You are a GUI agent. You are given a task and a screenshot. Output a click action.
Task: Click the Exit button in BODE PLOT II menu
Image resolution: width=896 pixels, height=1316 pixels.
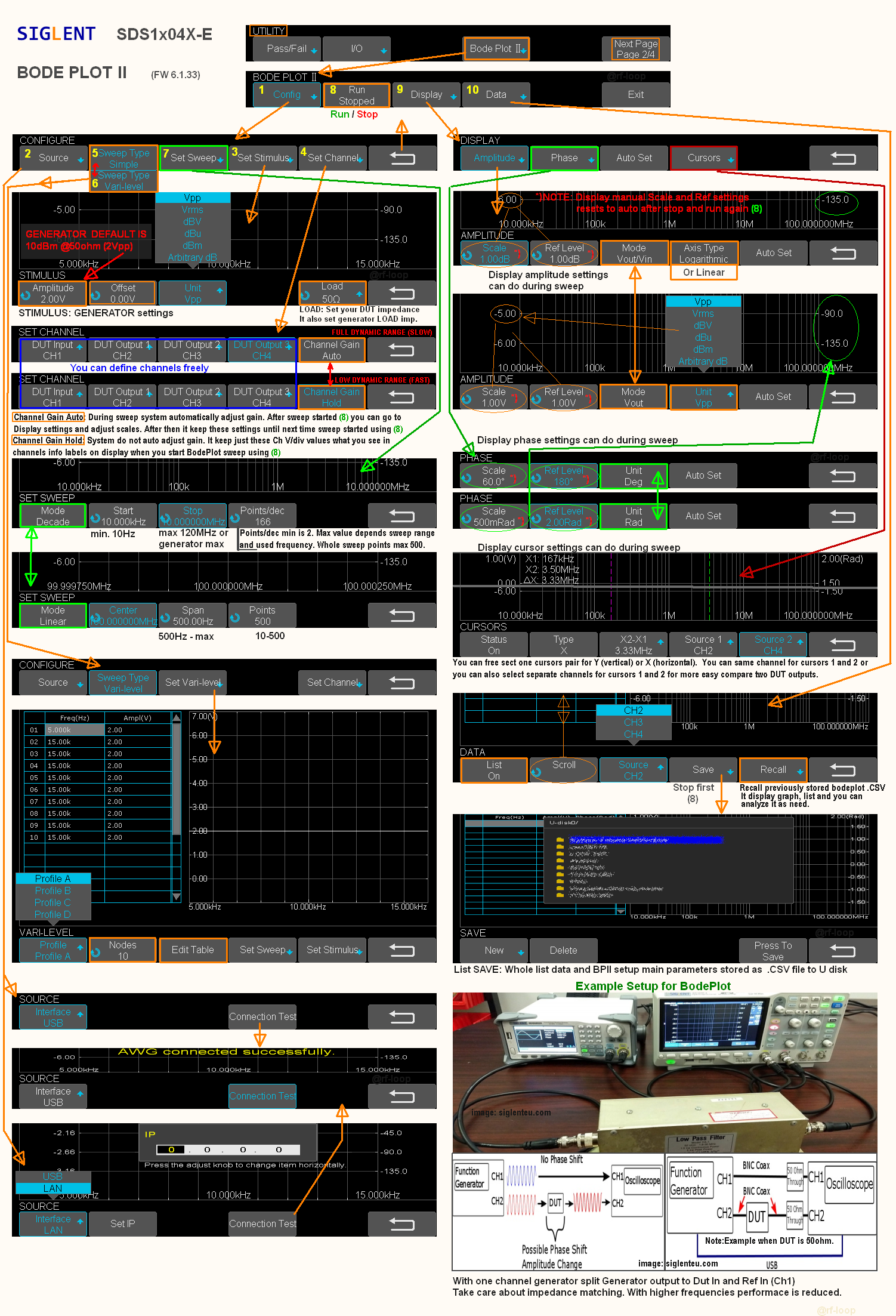tap(636, 95)
